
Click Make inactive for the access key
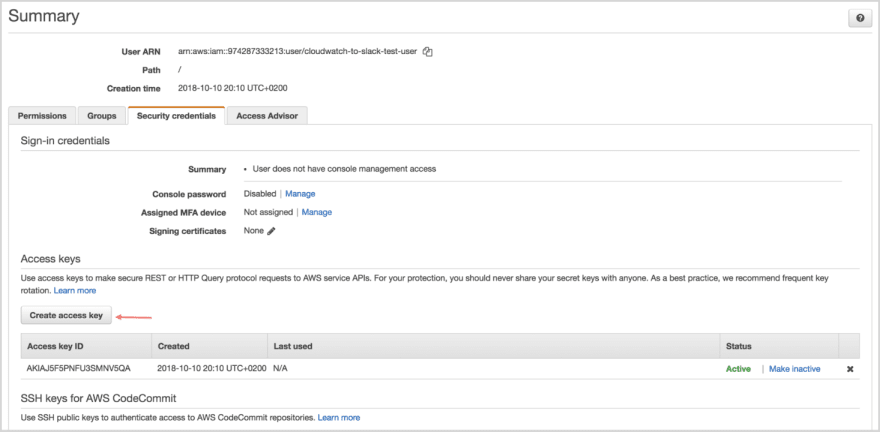(x=794, y=369)
